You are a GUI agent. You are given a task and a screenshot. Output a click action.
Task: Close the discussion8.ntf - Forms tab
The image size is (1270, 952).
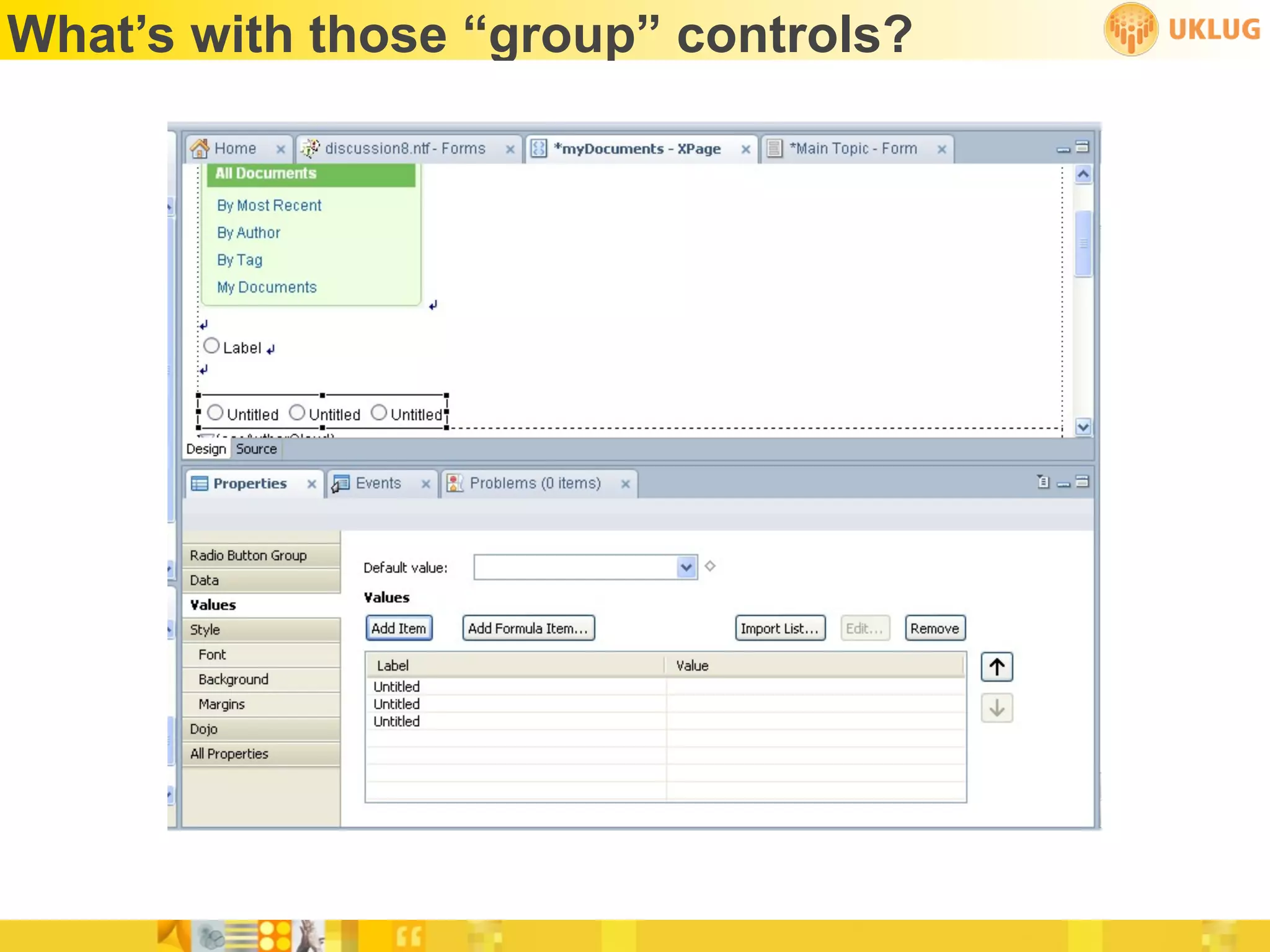[510, 149]
